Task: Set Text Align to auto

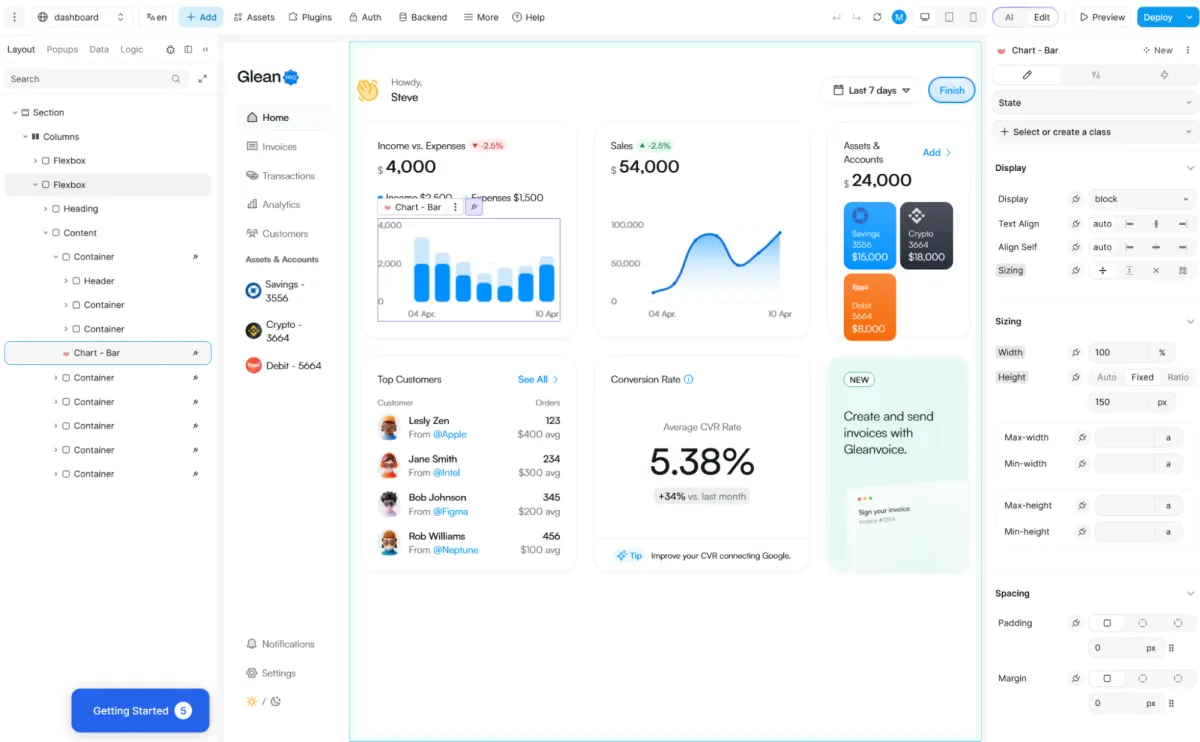Action: pos(1103,224)
